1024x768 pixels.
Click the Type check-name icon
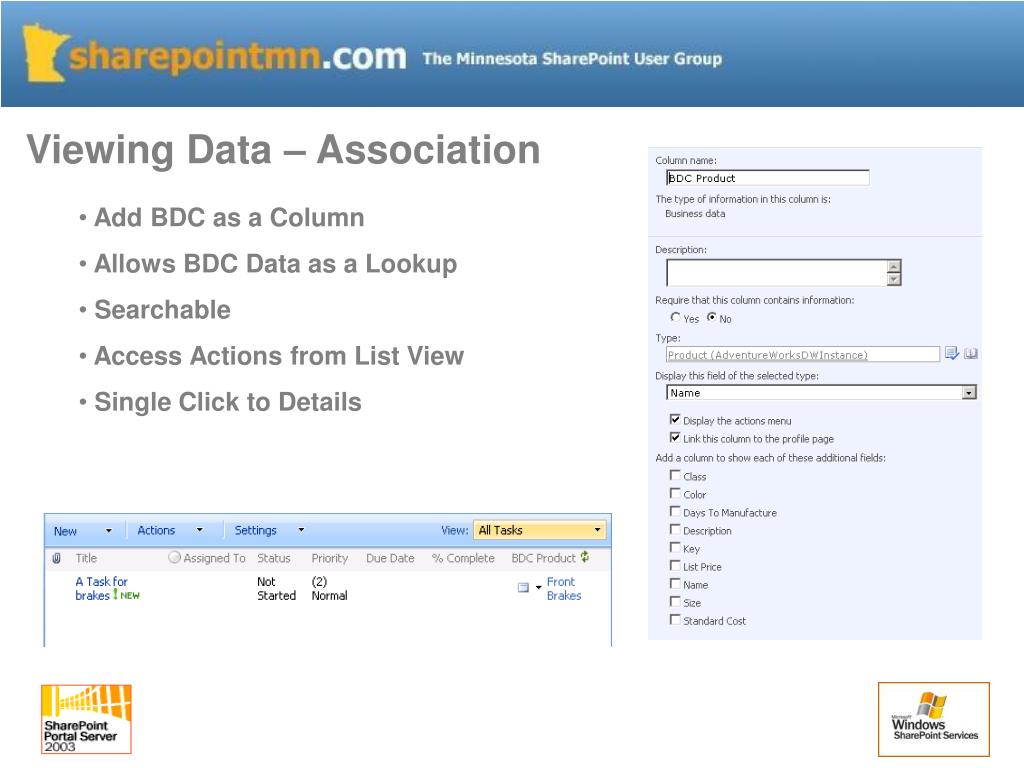pos(952,353)
